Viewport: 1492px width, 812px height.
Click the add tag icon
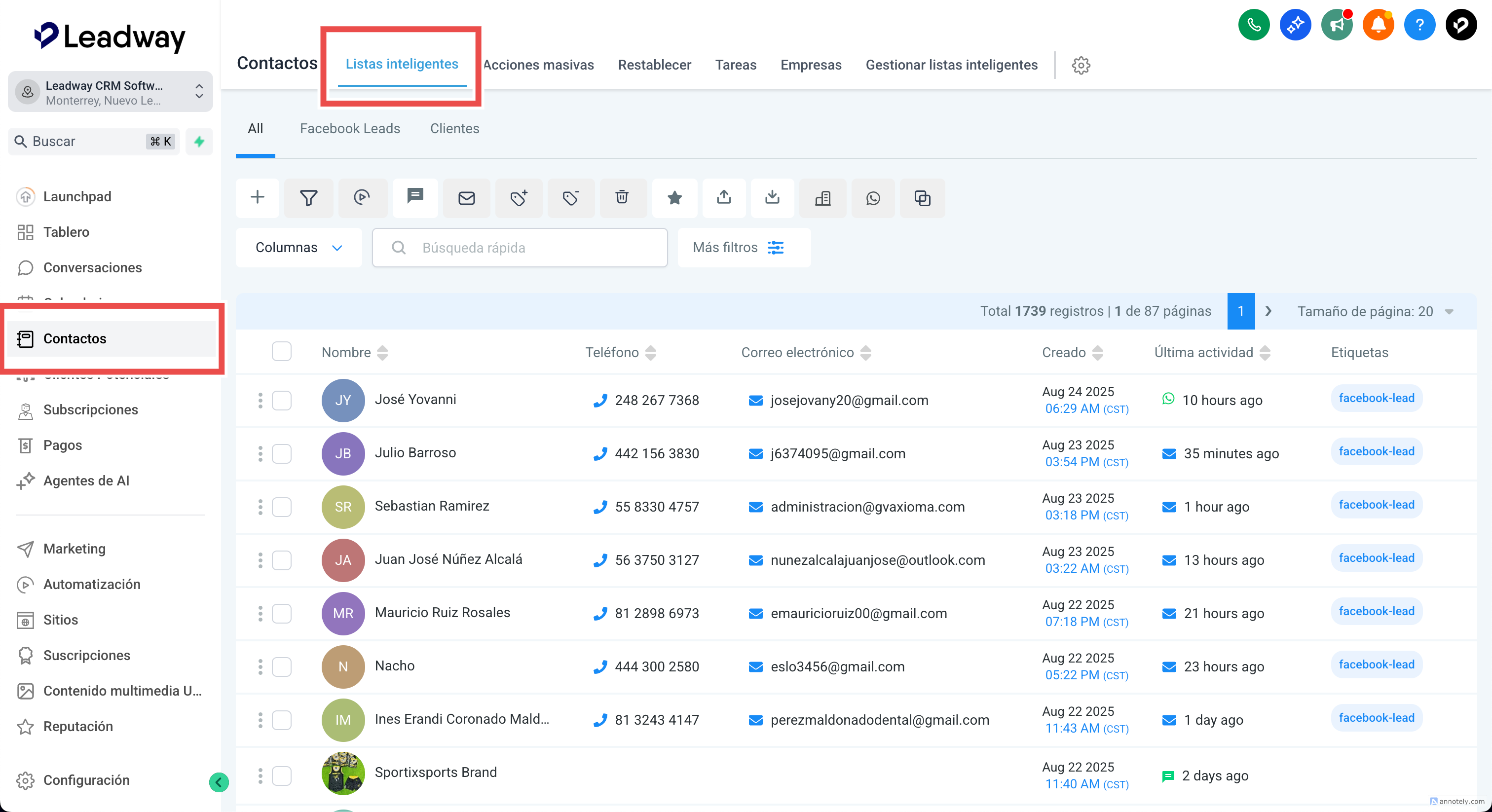point(519,197)
